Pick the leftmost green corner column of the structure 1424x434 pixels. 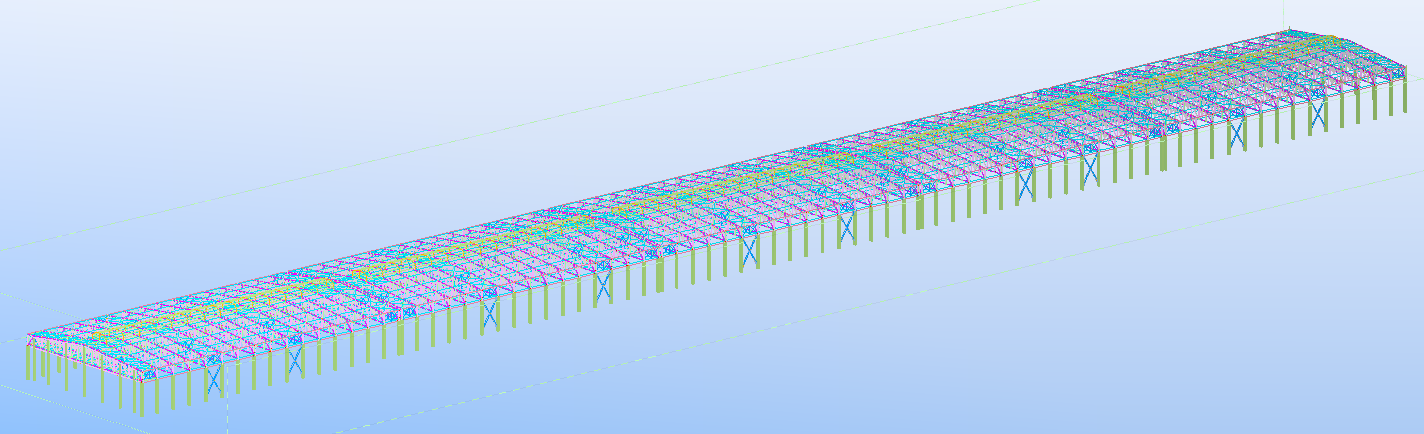(28, 362)
